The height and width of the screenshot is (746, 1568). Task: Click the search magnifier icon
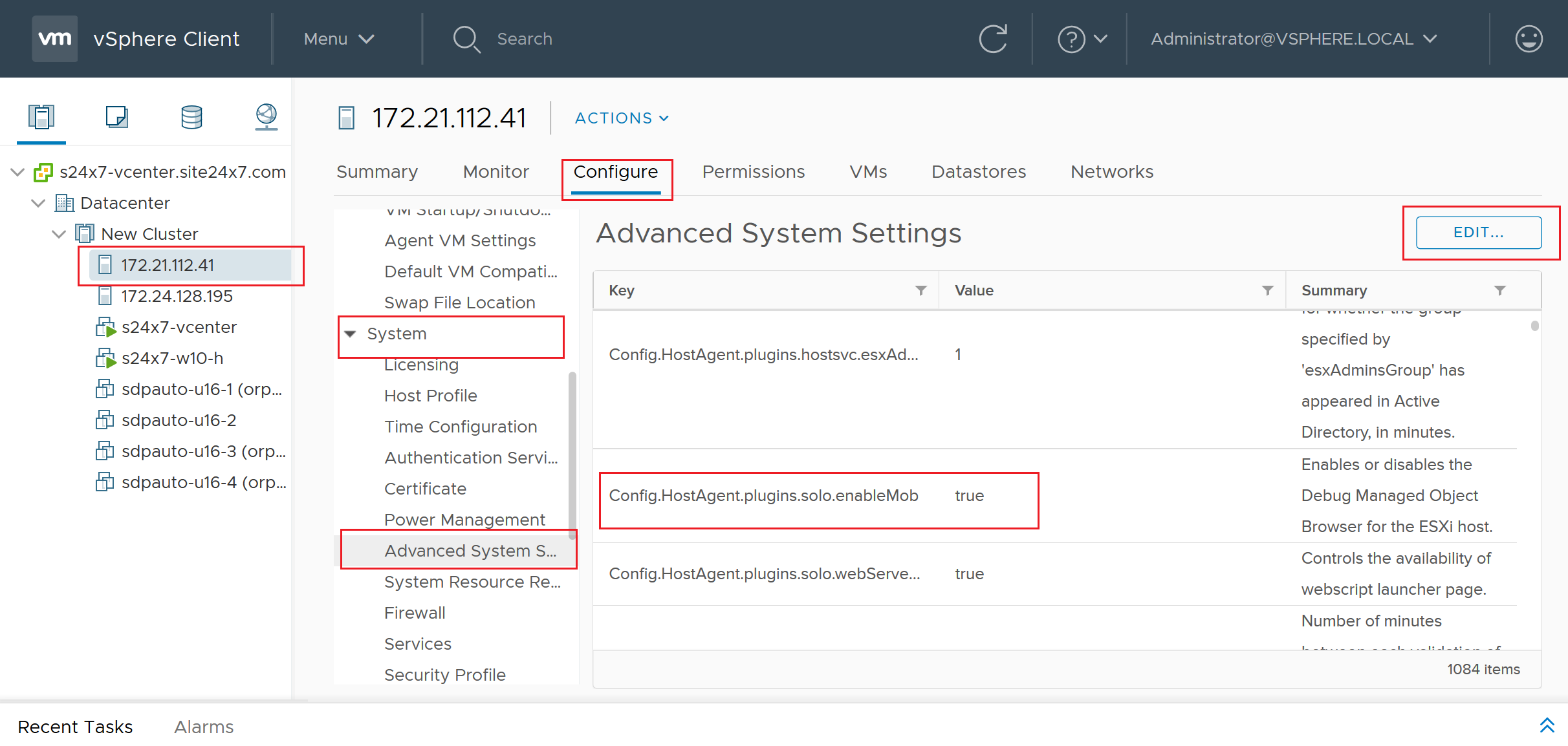pyautogui.click(x=467, y=39)
